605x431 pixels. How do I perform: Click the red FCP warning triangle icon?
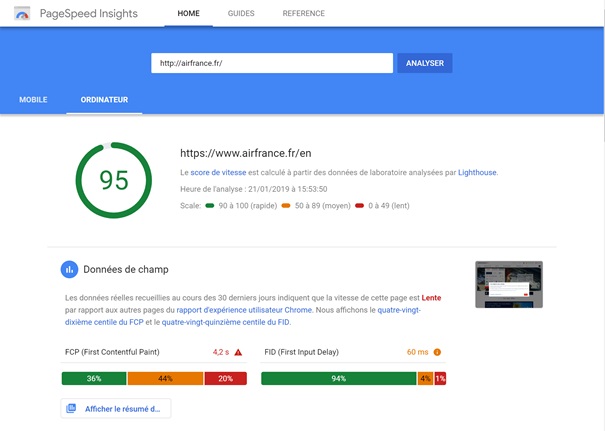[x=238, y=352]
